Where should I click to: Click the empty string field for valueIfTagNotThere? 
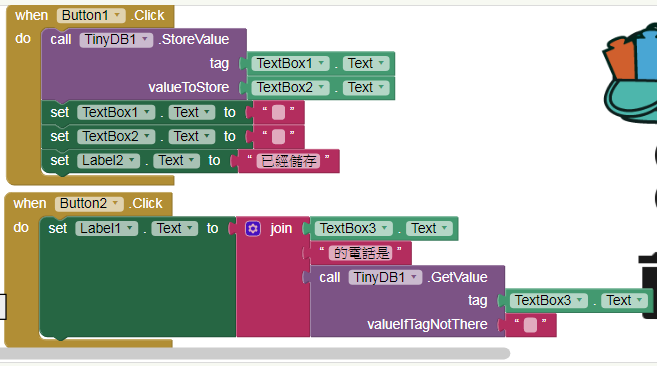530,325
